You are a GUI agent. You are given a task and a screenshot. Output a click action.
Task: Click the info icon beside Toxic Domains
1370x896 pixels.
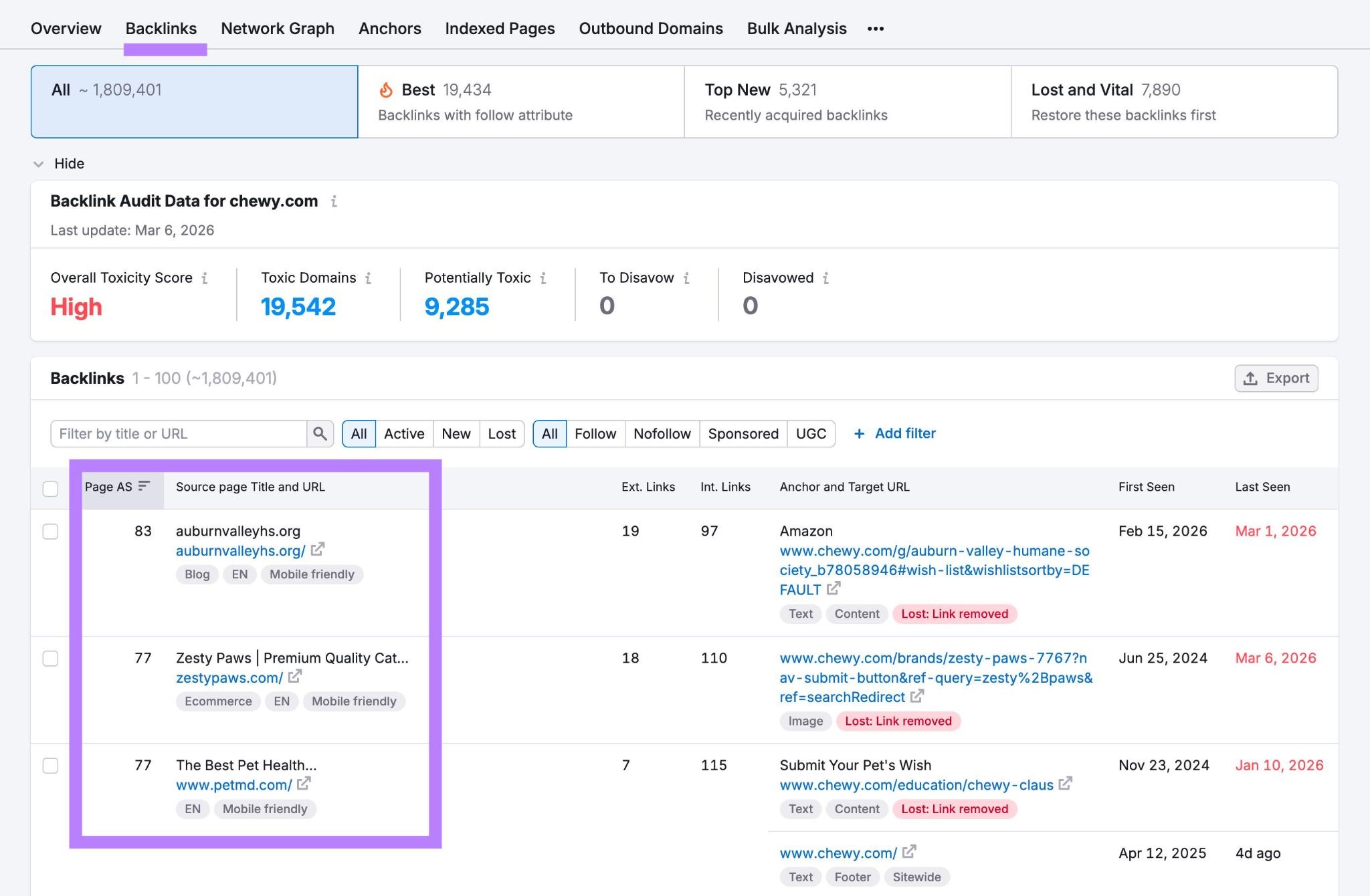pyautogui.click(x=367, y=278)
